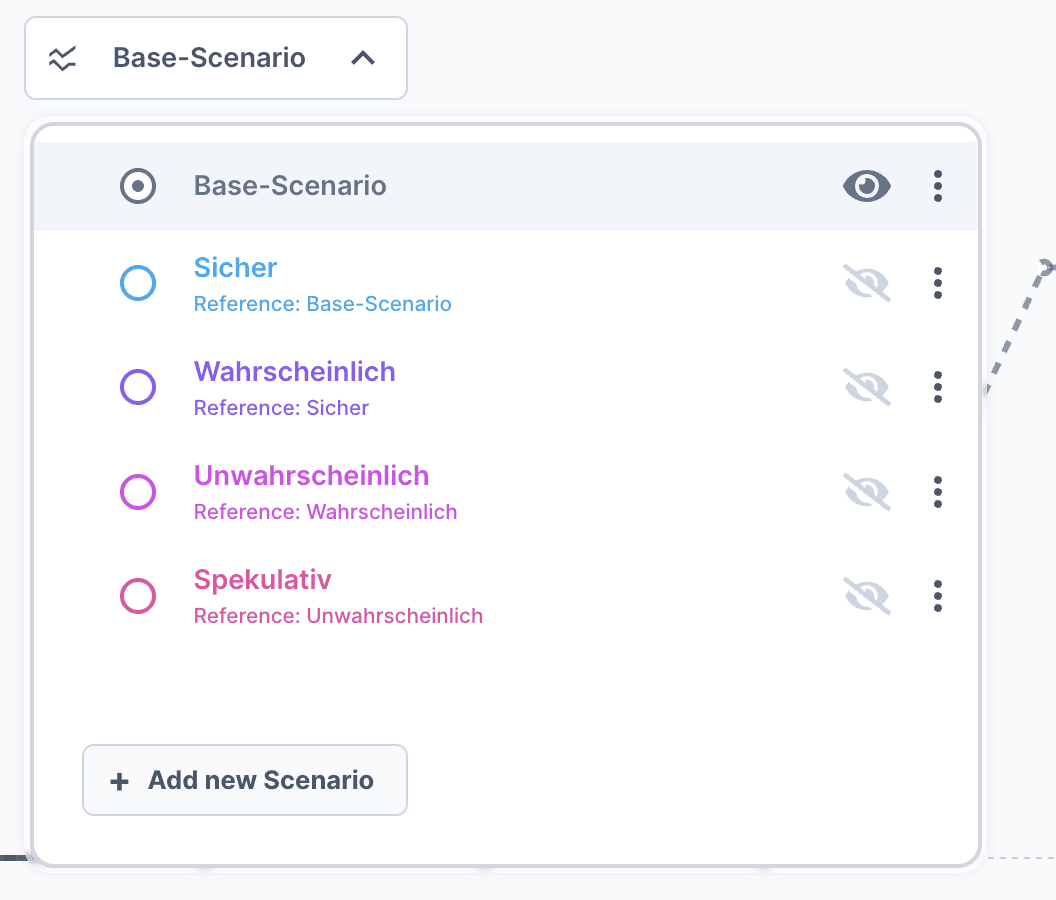
Task: Click the scenario lines icon in dropdown header
Action: tap(63, 58)
